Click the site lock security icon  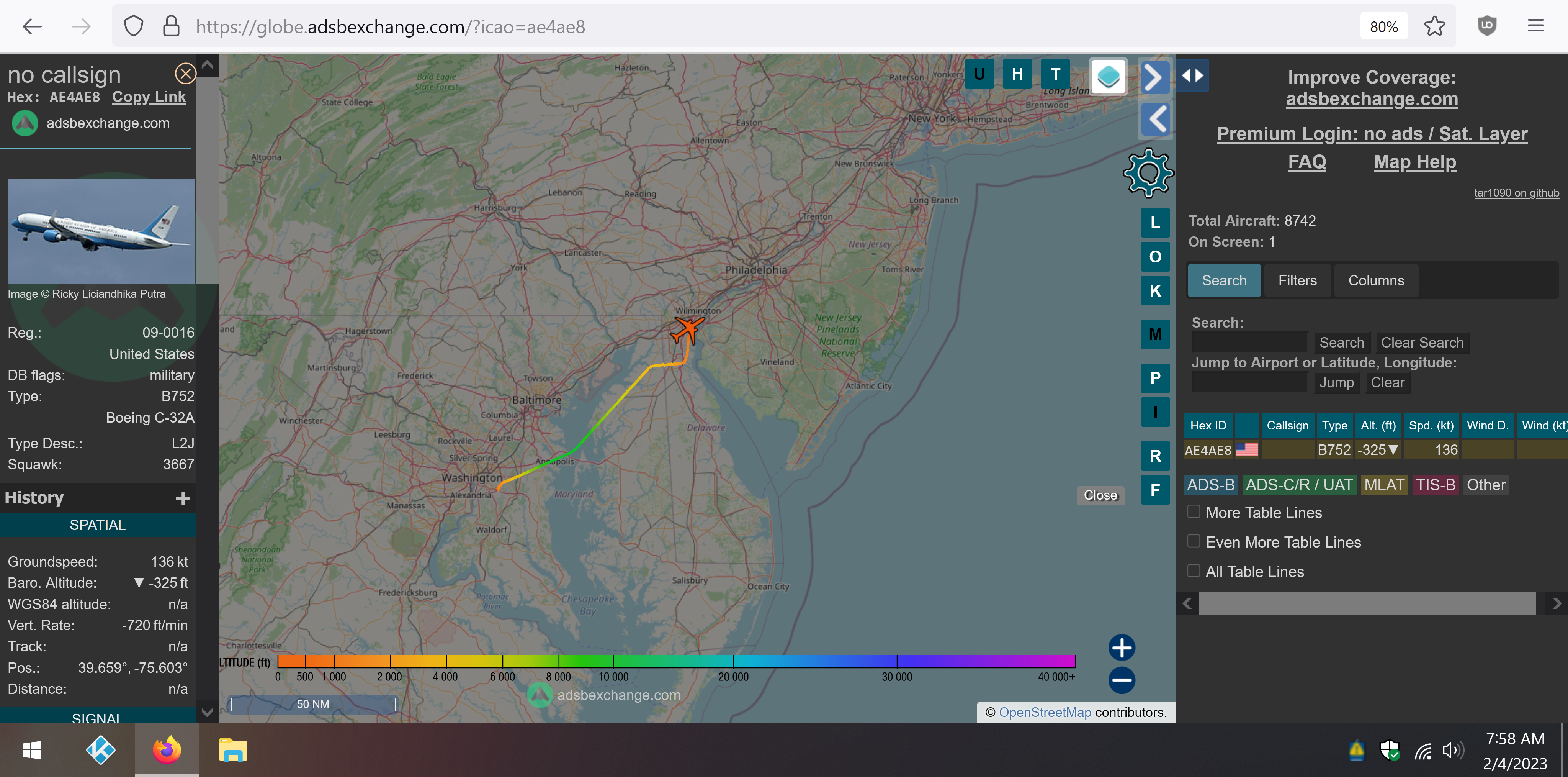click(171, 26)
